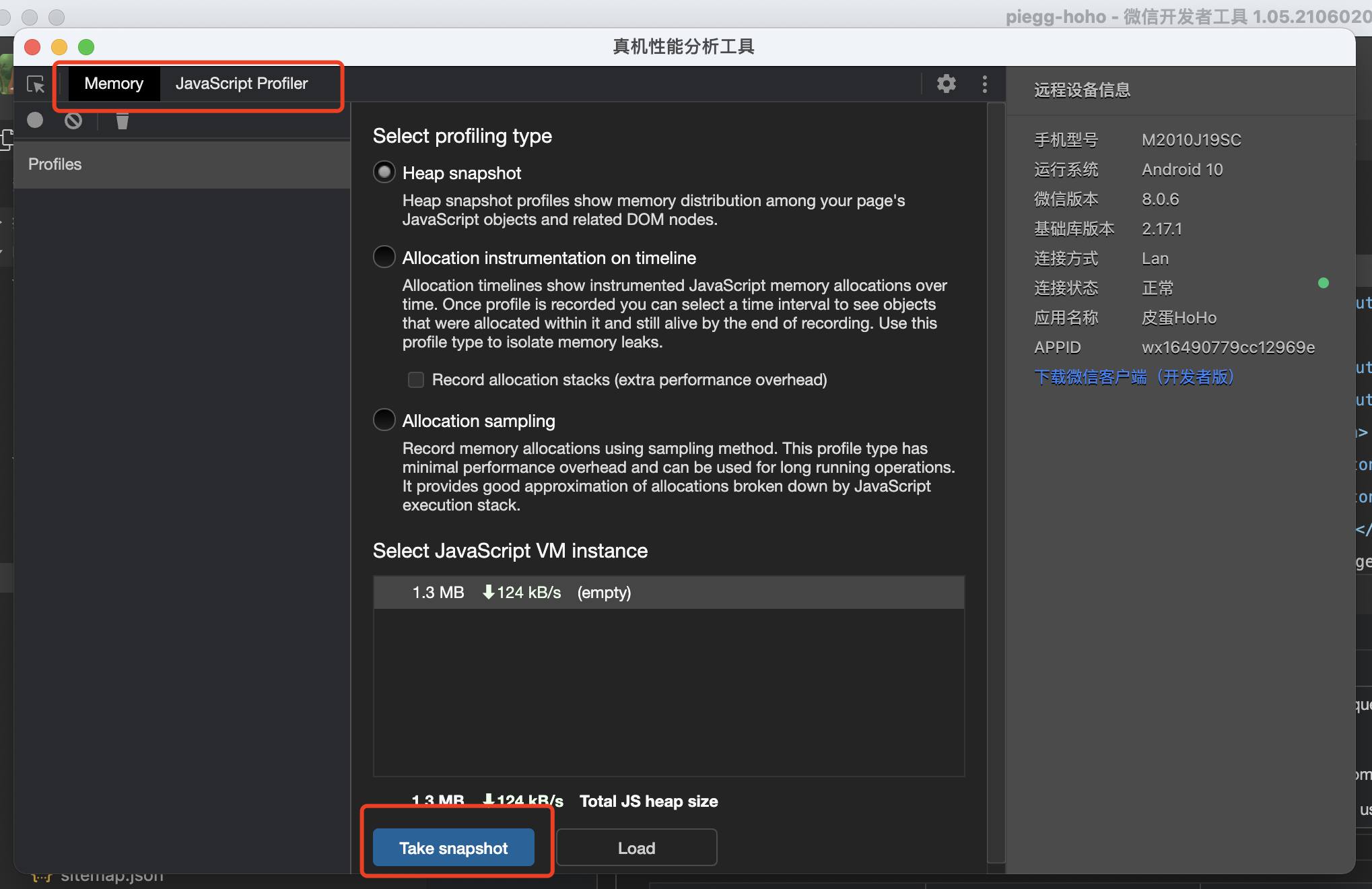Click the inspect element cursor icon

(x=35, y=84)
